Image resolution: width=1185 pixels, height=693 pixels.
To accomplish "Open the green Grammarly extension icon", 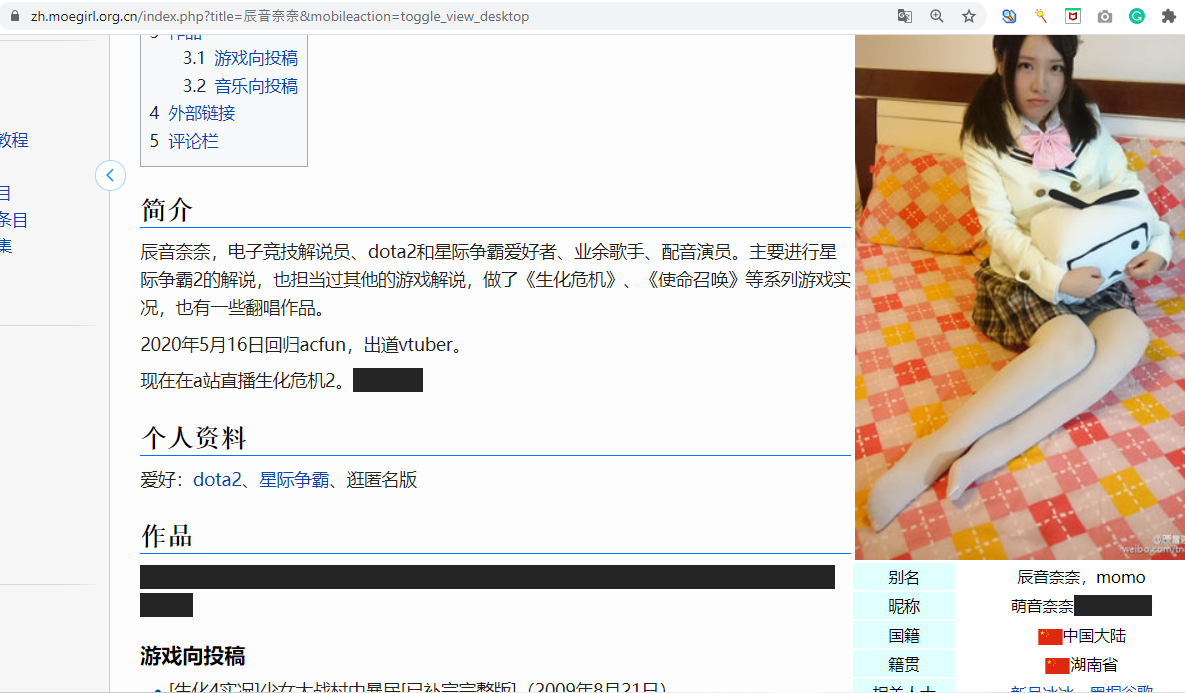I will 1137,16.
